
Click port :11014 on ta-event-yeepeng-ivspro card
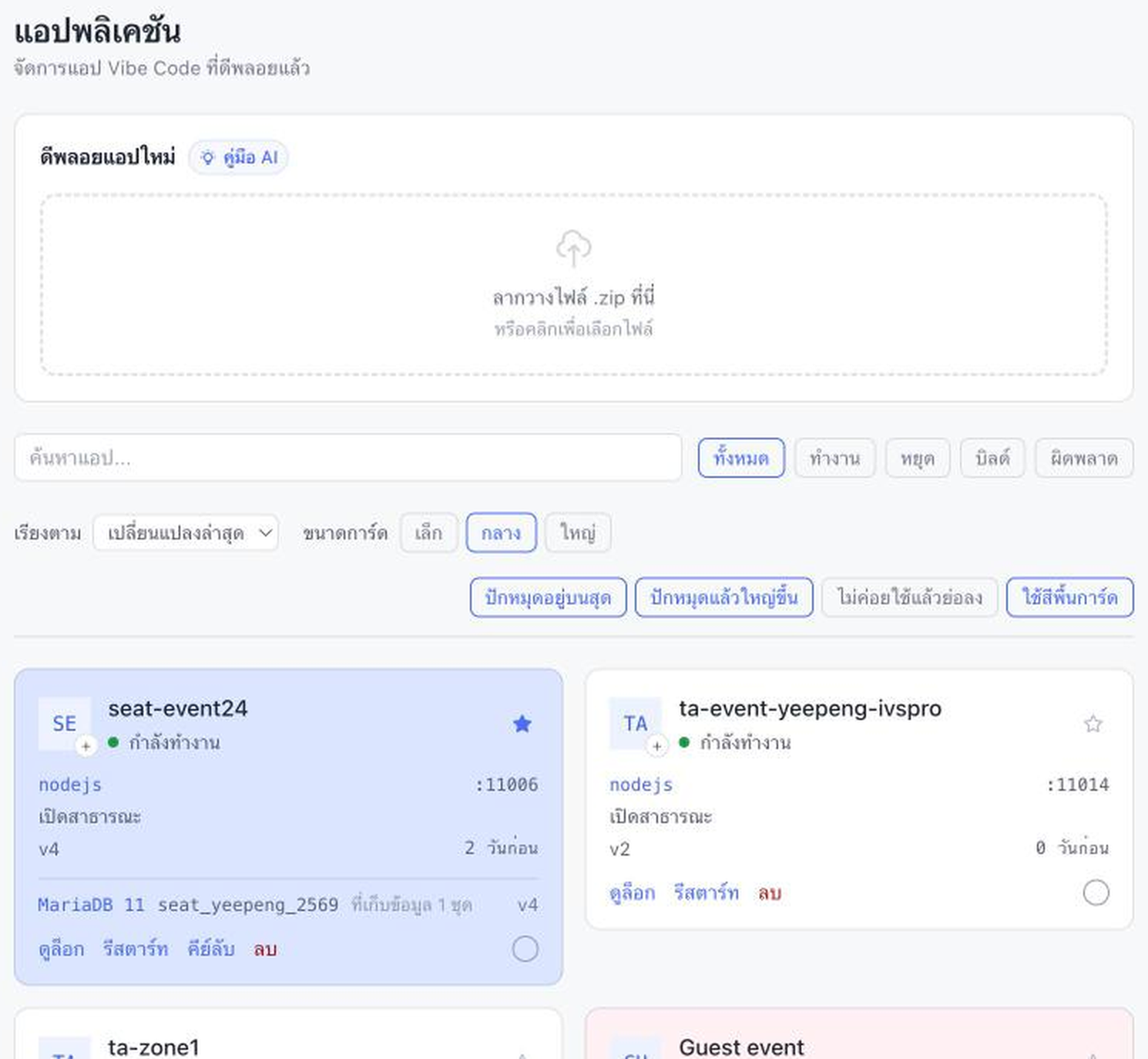click(x=1077, y=785)
